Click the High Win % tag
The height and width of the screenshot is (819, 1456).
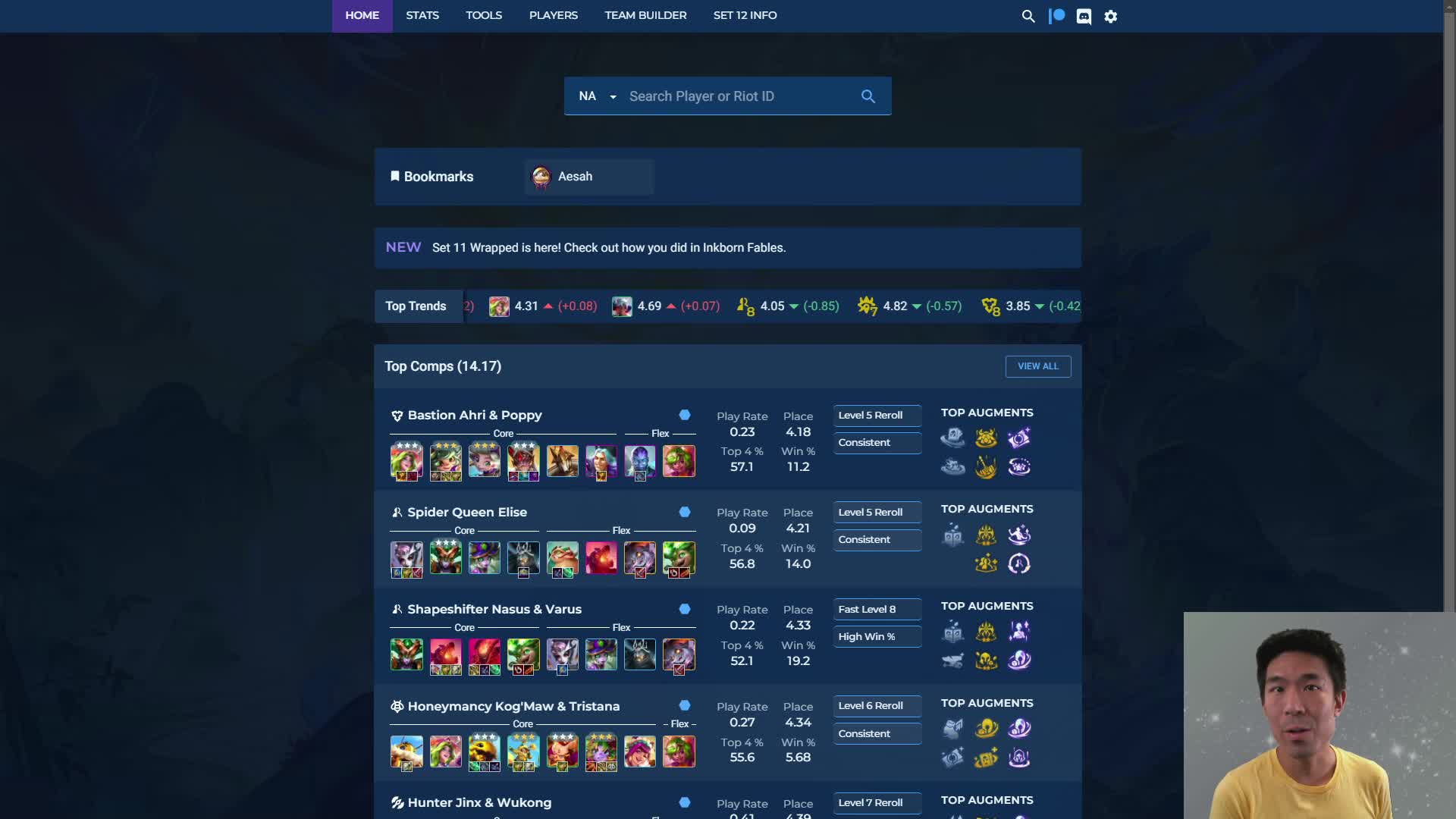coord(877,637)
